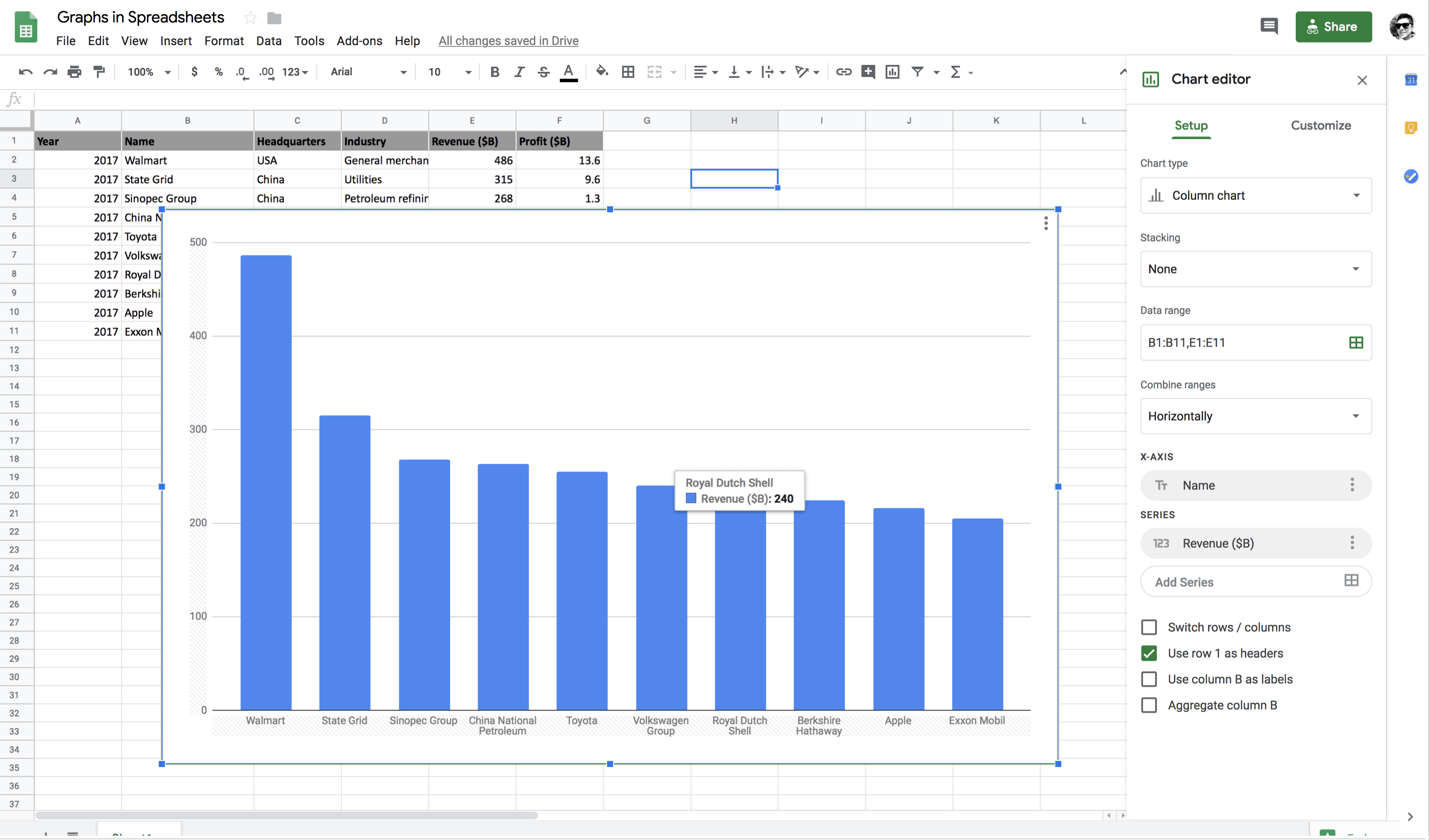Open the Chart type dropdown
Image resolution: width=1429 pixels, height=840 pixels.
[1255, 196]
